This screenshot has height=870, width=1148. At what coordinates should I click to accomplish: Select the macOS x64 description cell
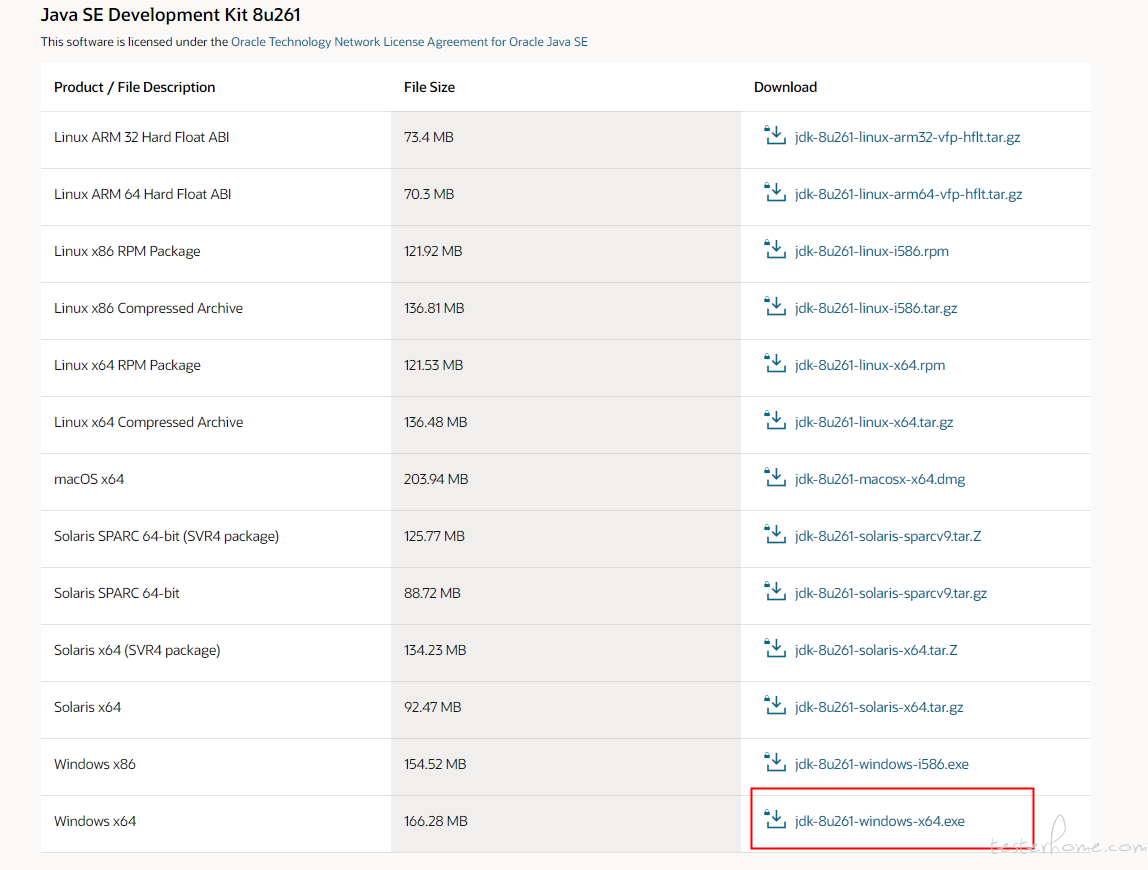pyautogui.click(x=216, y=483)
